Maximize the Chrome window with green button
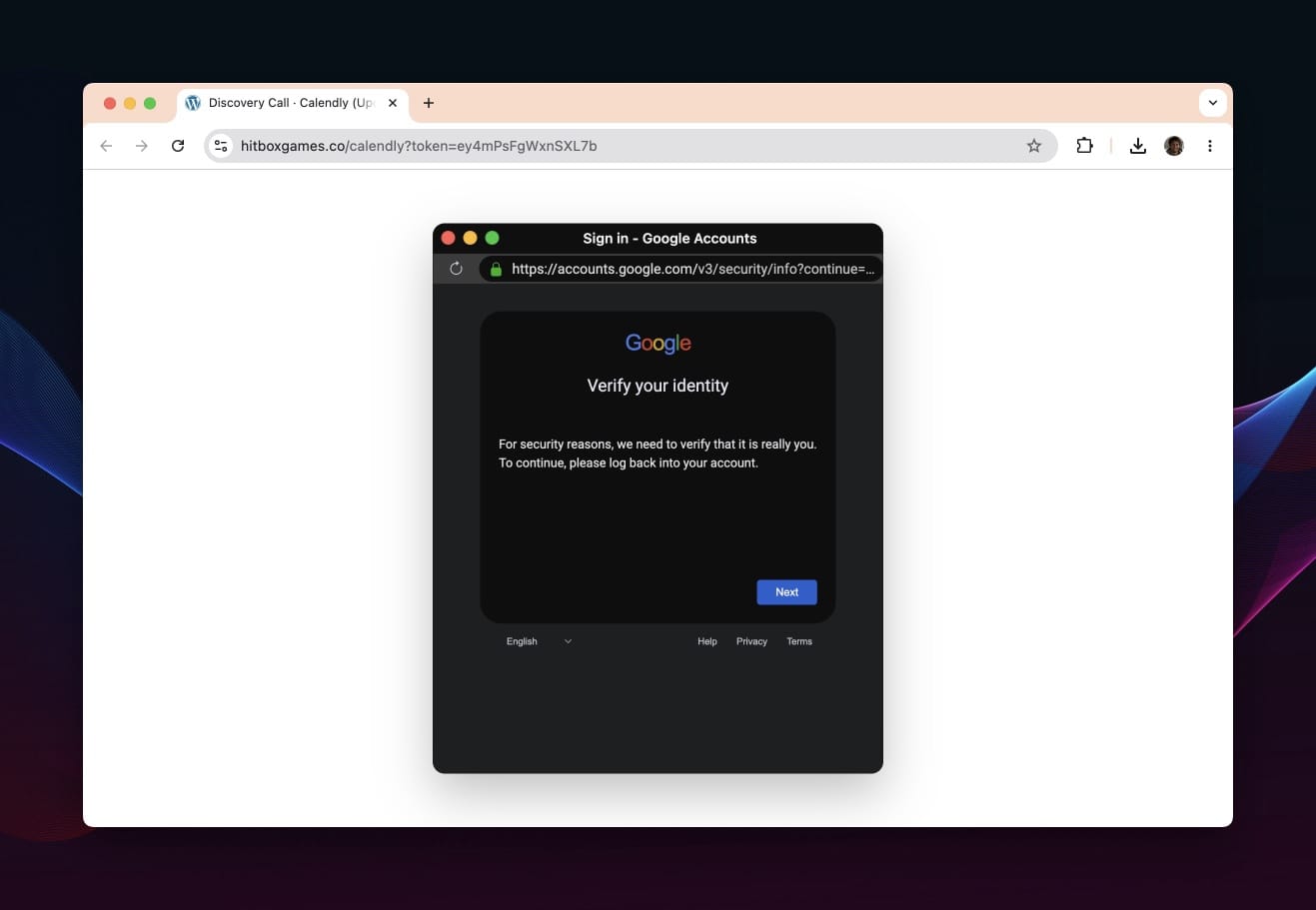 pos(150,103)
